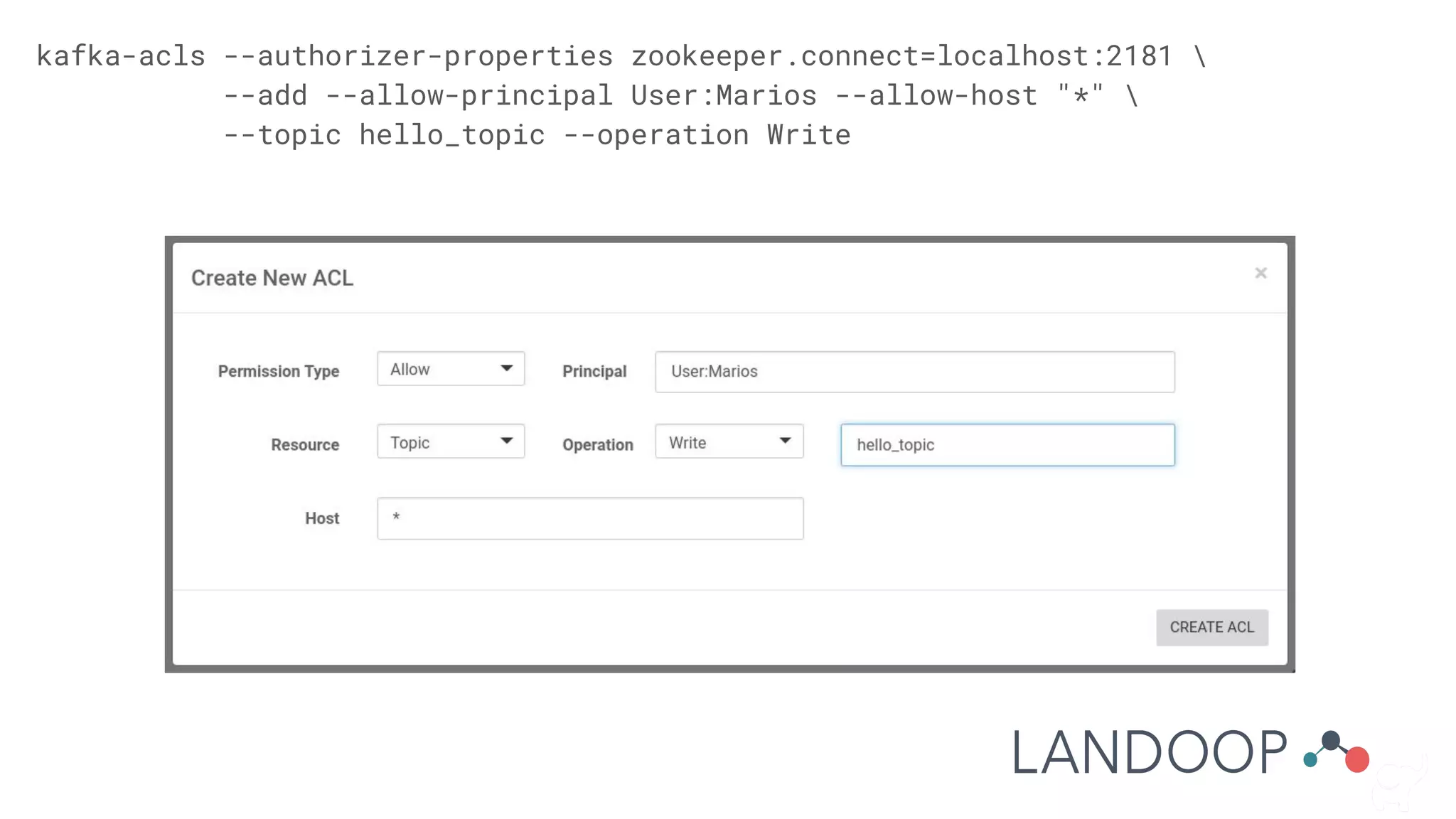This screenshot has height=819, width=1456.
Task: Open the Permission Type dropdown showing Allow
Action: tap(451, 368)
